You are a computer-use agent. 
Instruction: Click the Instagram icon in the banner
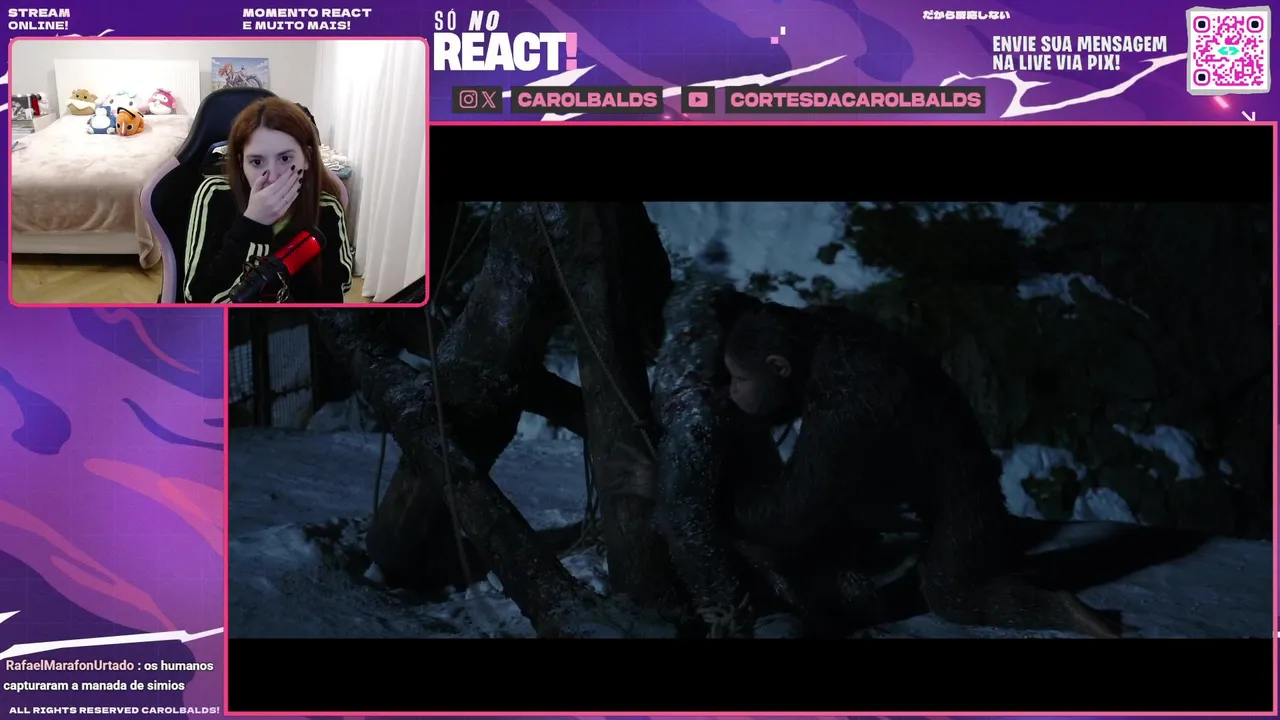tap(468, 99)
